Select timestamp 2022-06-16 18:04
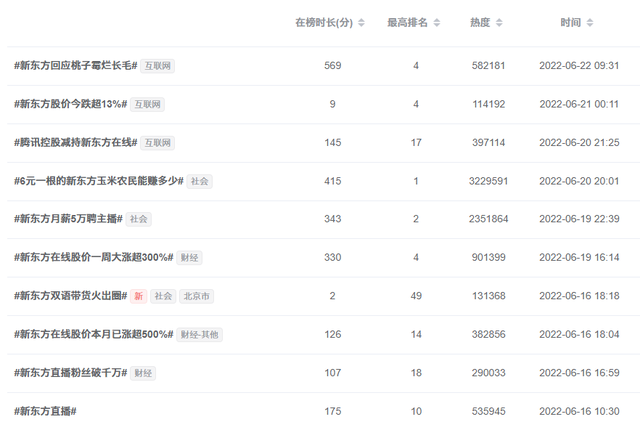The height and width of the screenshot is (430, 640). tap(579, 335)
